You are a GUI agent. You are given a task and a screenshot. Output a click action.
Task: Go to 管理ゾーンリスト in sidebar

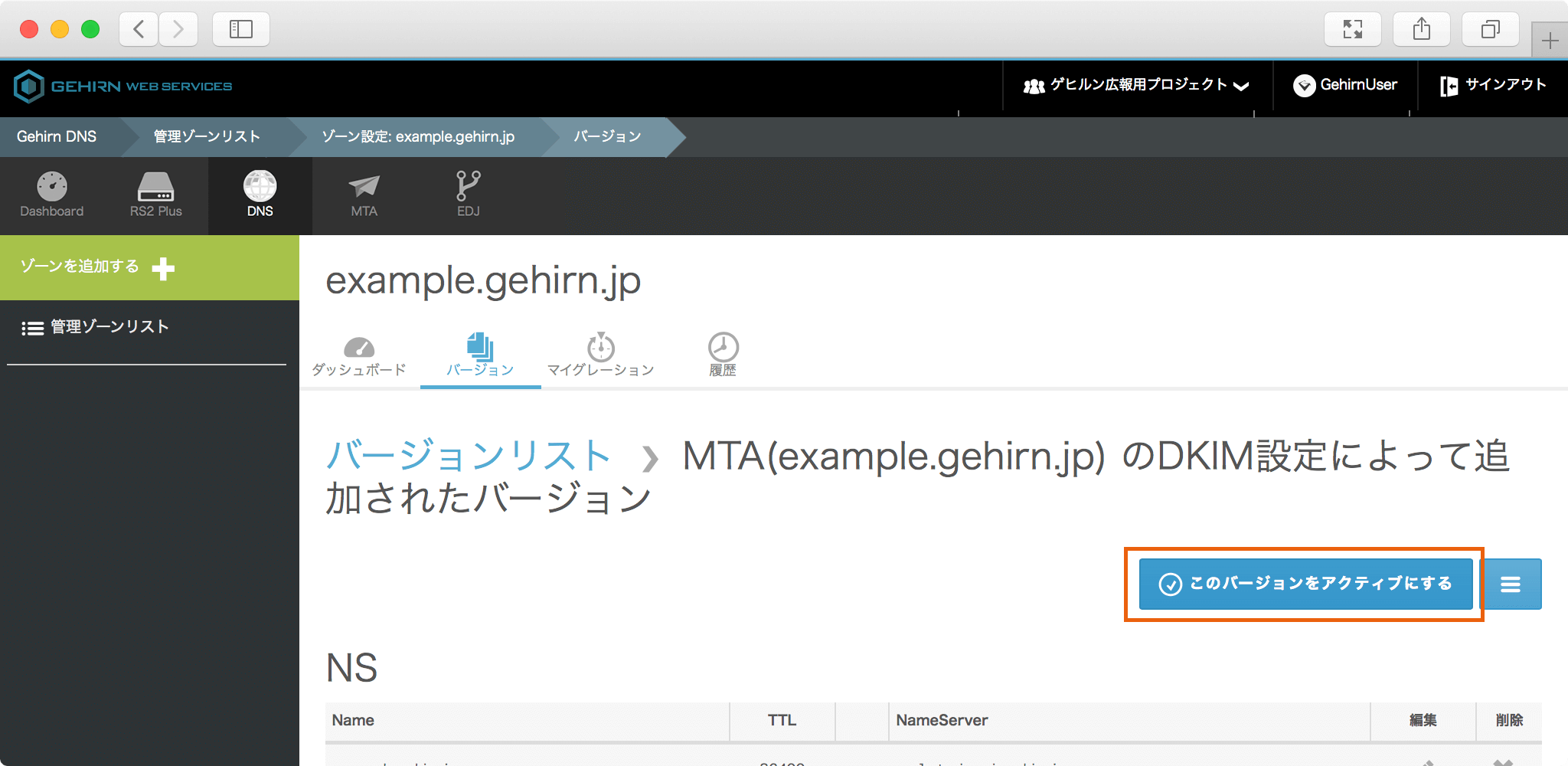point(96,327)
